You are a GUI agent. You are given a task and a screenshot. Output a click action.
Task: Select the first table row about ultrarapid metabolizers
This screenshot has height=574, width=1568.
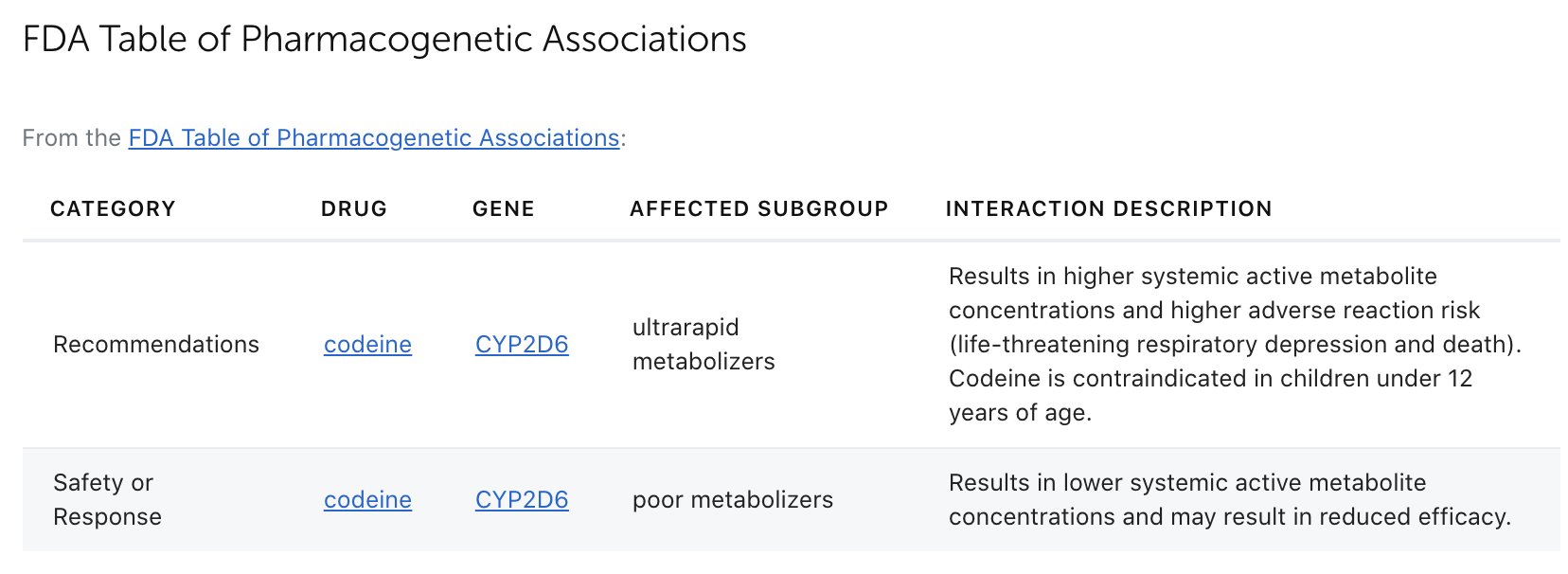point(784,345)
